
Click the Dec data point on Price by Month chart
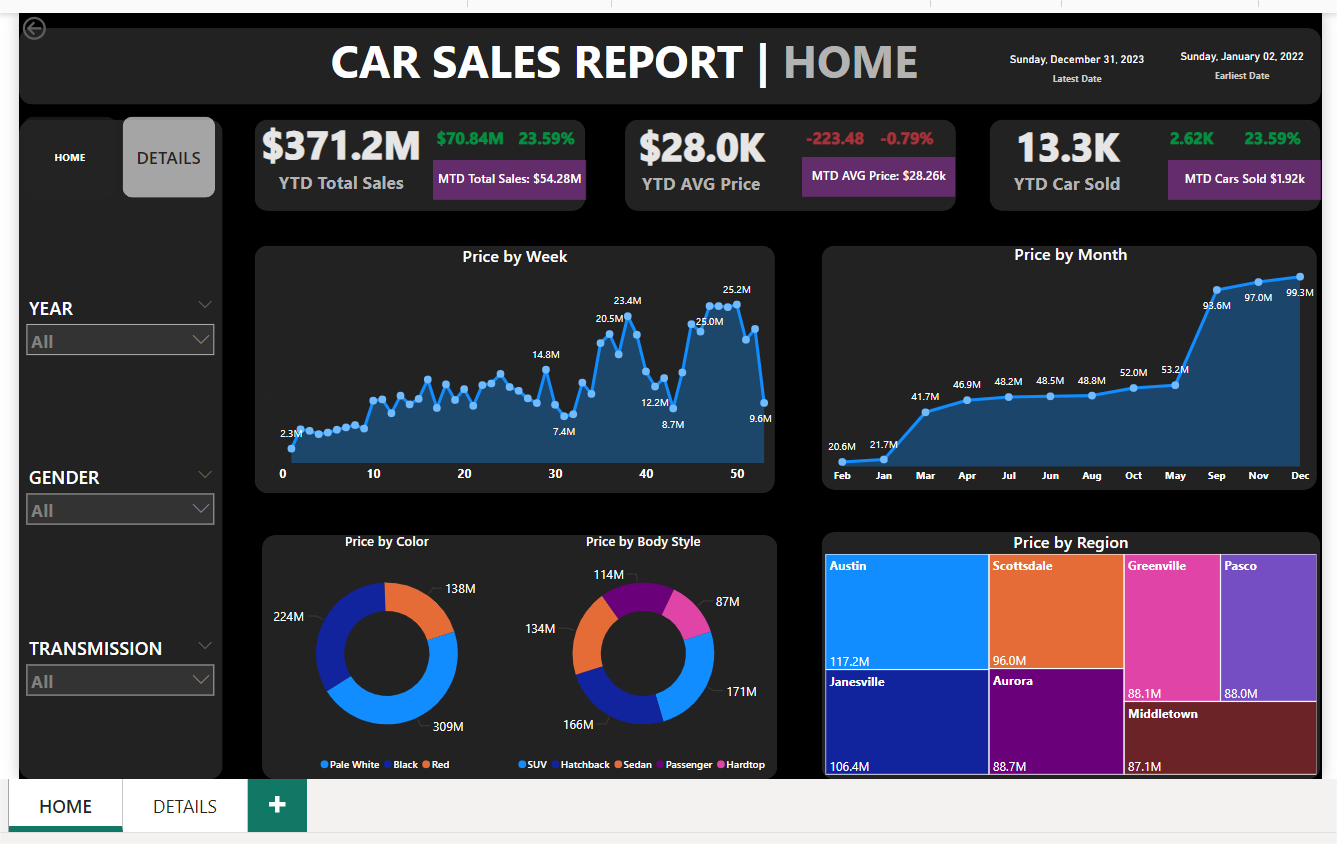1300,276
